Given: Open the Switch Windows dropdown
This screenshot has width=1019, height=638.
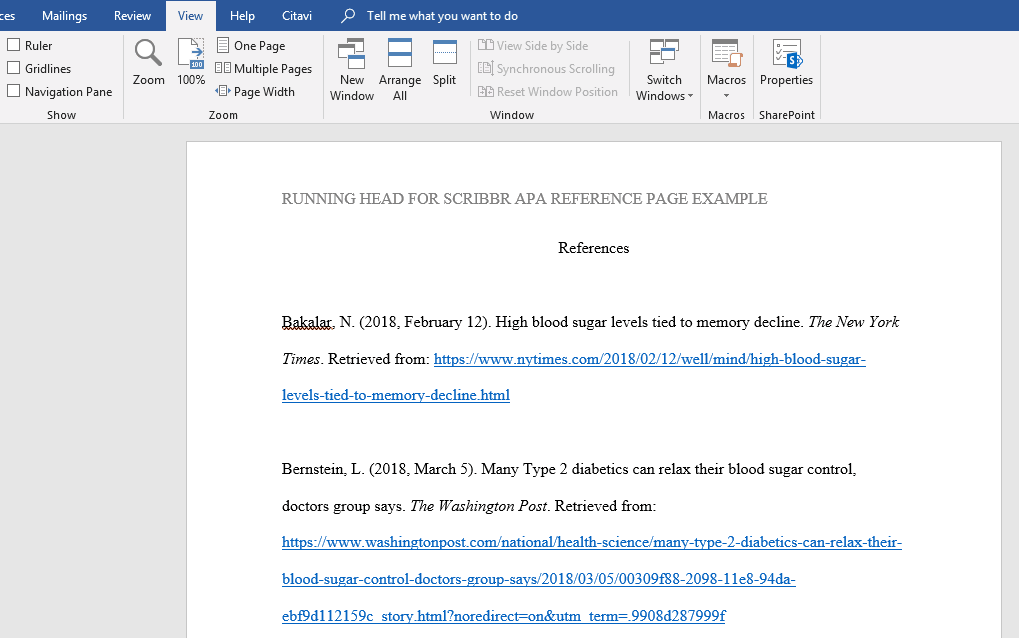Looking at the screenshot, I should 663,68.
